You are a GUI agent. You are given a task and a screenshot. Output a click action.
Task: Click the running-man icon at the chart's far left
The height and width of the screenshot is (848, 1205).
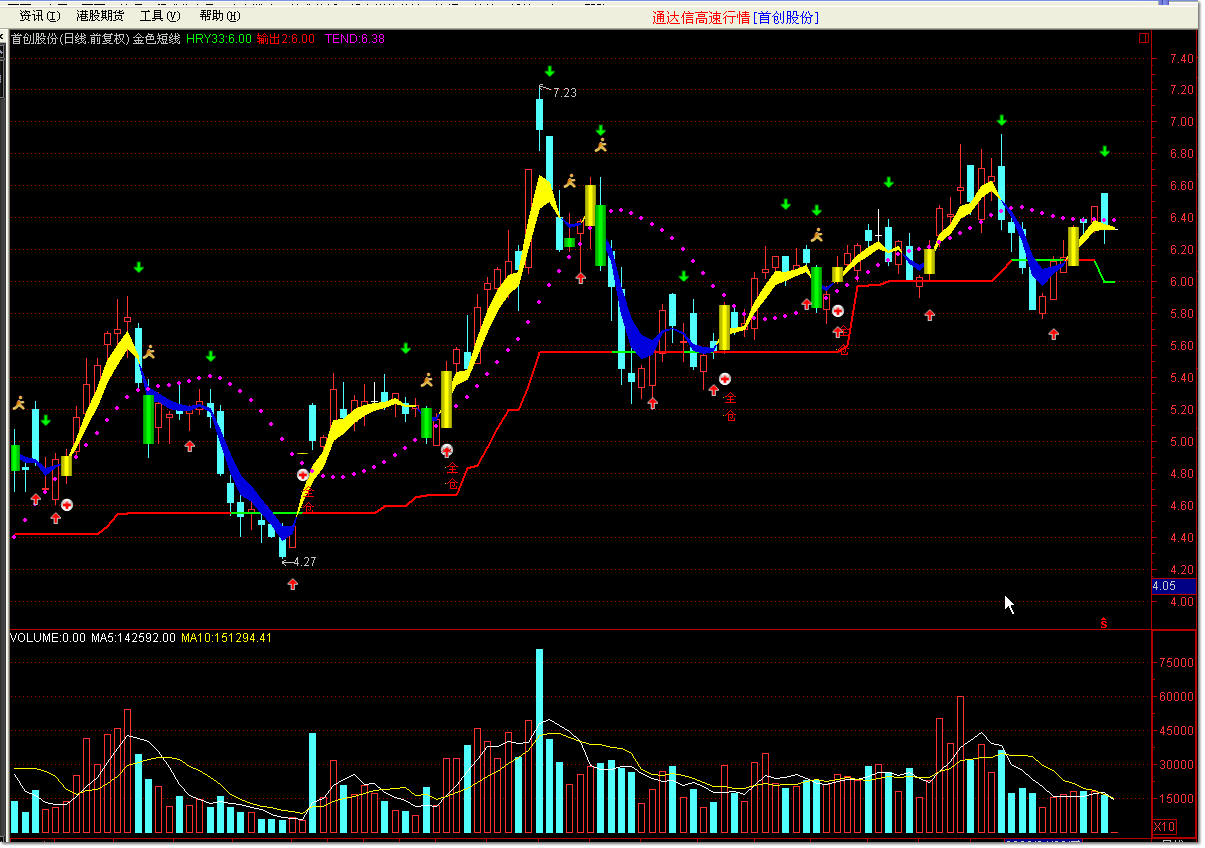[18, 403]
